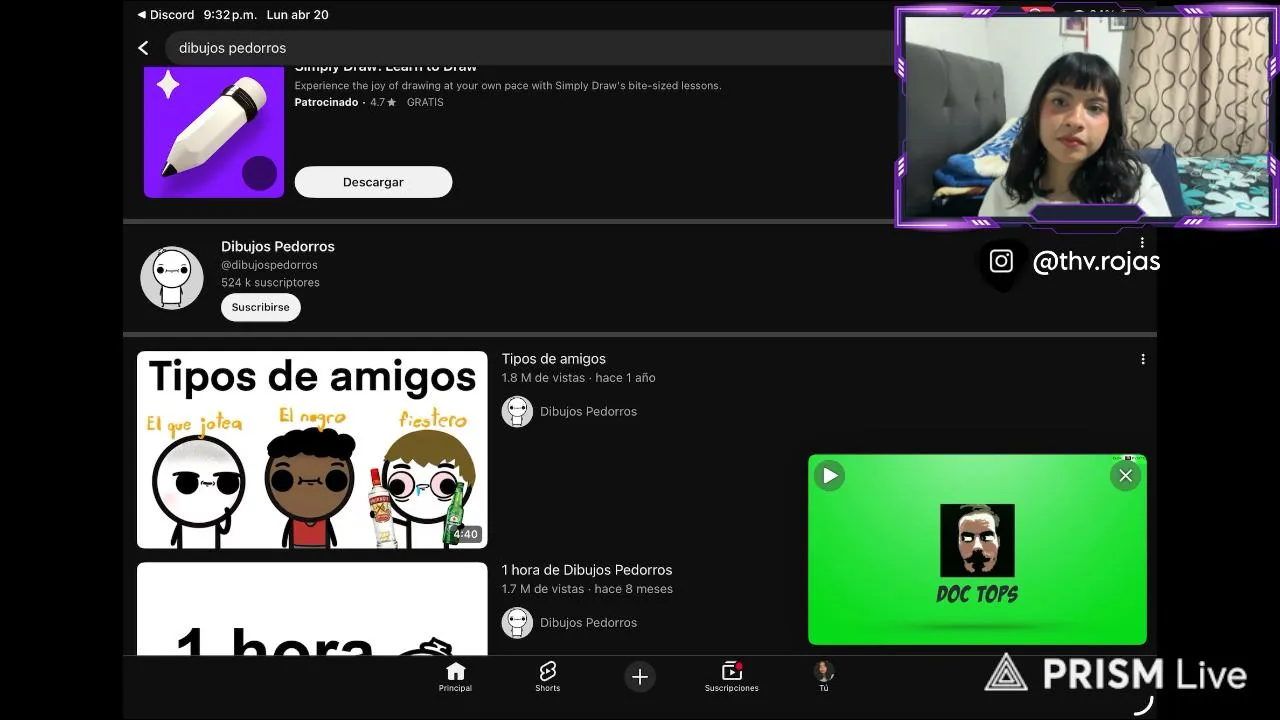Play the DOC TOPS miniplayer
1280x720 pixels.
click(830, 476)
